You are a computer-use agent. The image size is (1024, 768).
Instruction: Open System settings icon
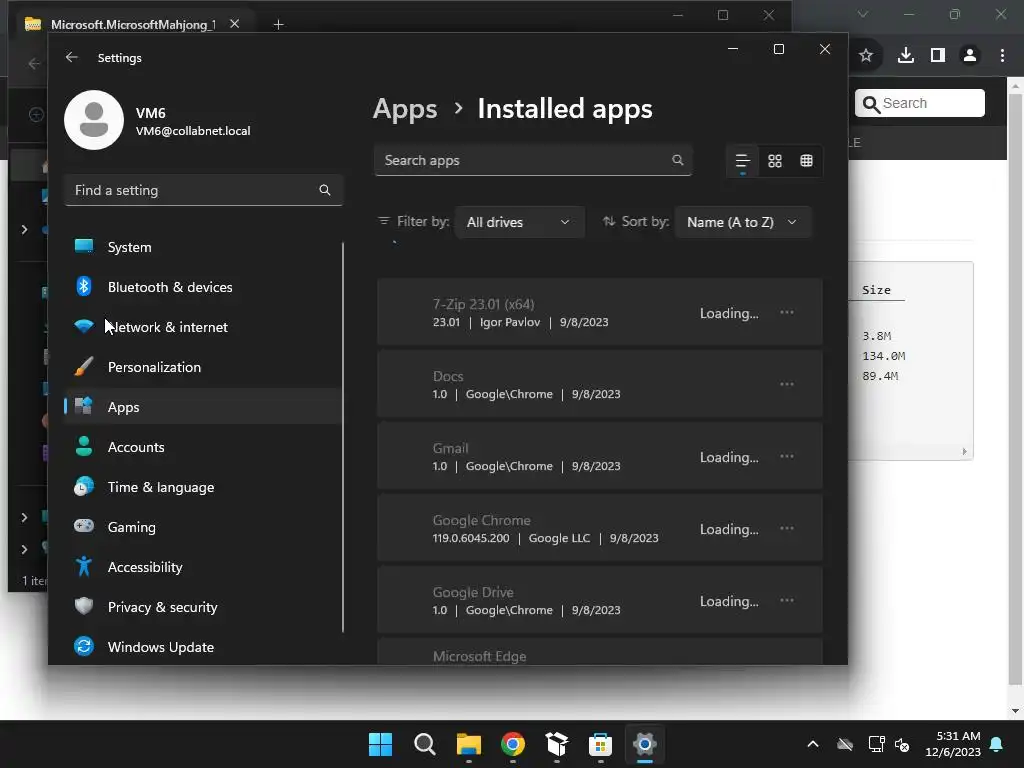[84, 246]
